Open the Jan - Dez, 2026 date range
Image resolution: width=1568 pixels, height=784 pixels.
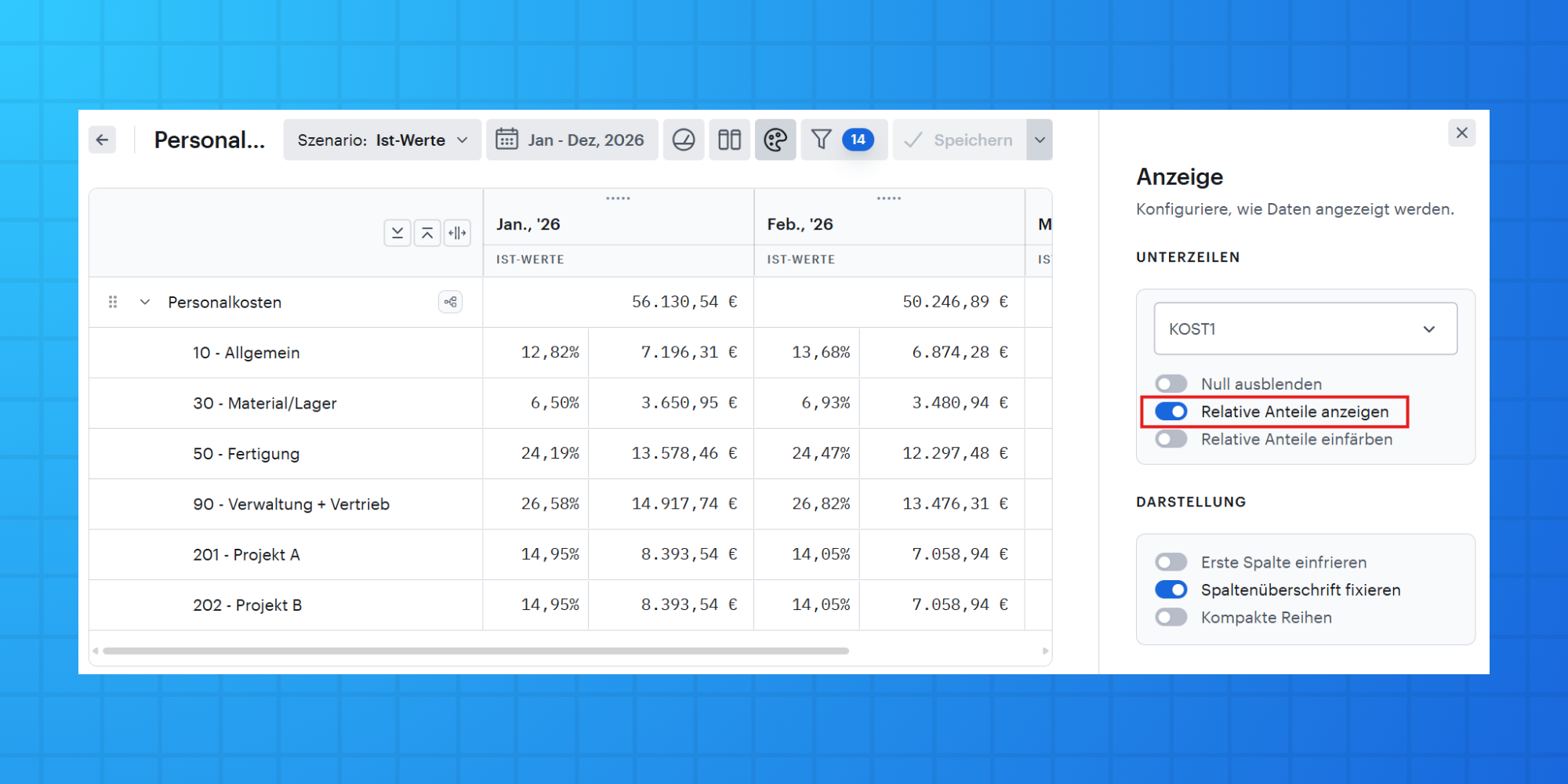(x=572, y=140)
